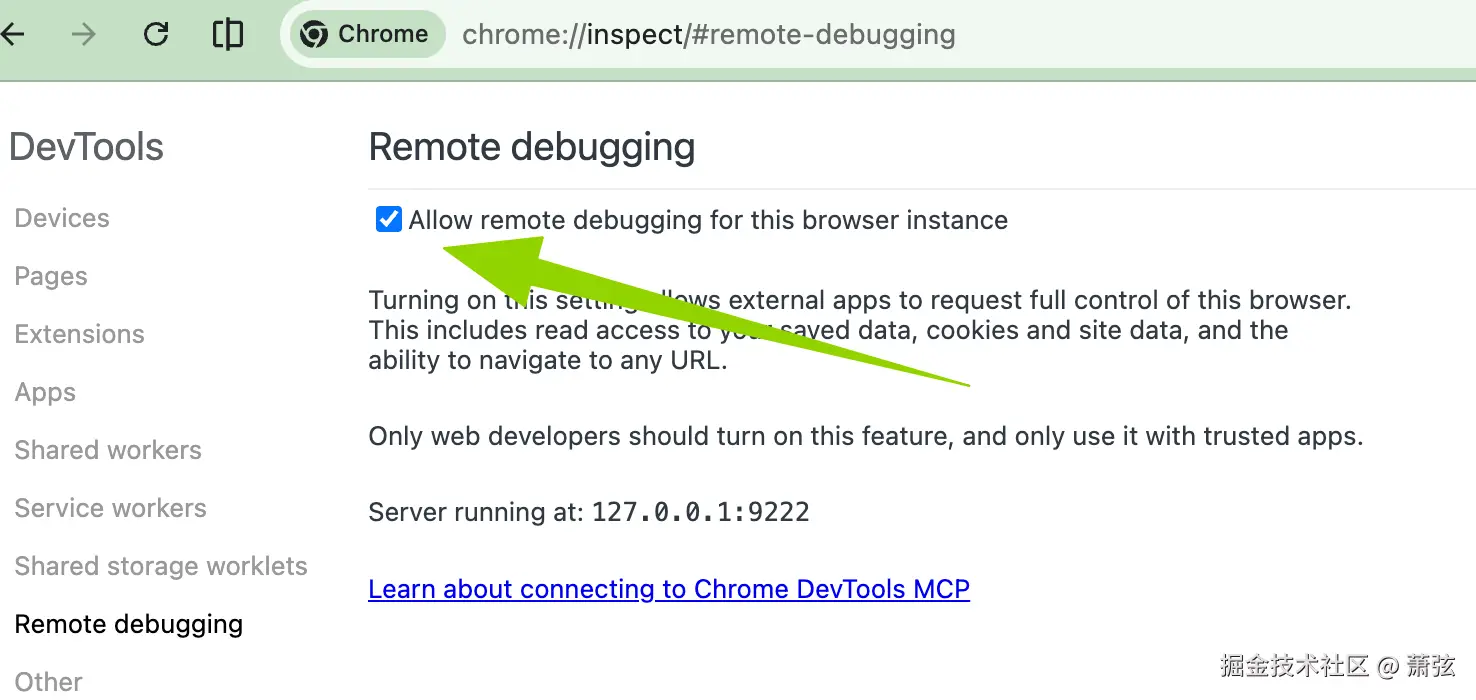The height and width of the screenshot is (700, 1476).
Task: Click the browser back arrow
Action: (12, 34)
